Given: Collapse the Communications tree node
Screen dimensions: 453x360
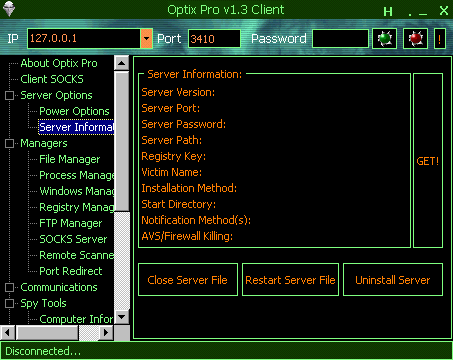Looking at the screenshot, I should pyautogui.click(x=9, y=287).
